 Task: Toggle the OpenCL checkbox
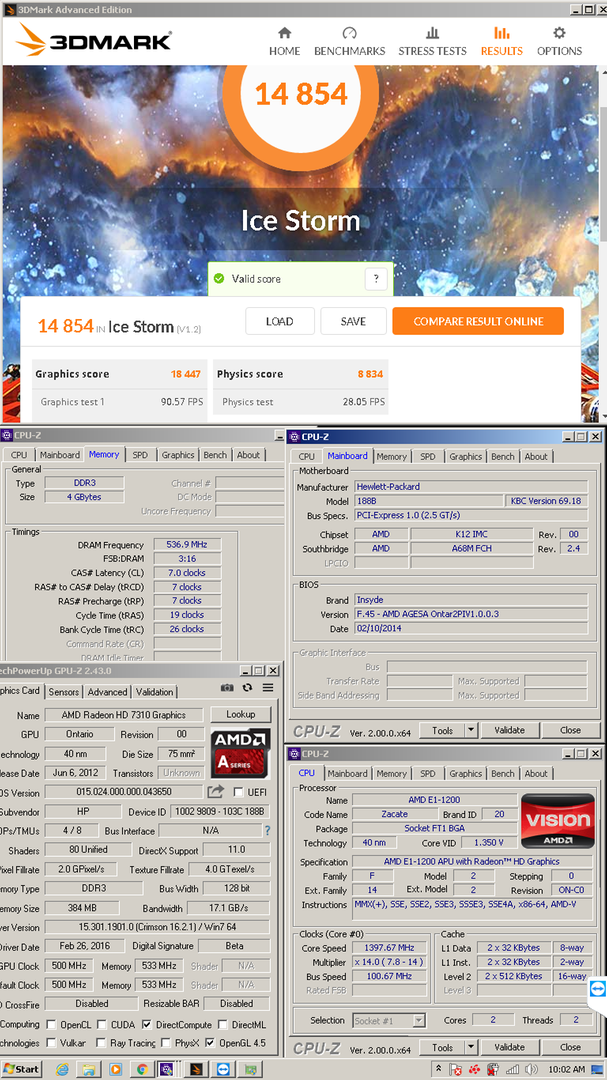click(49, 1024)
